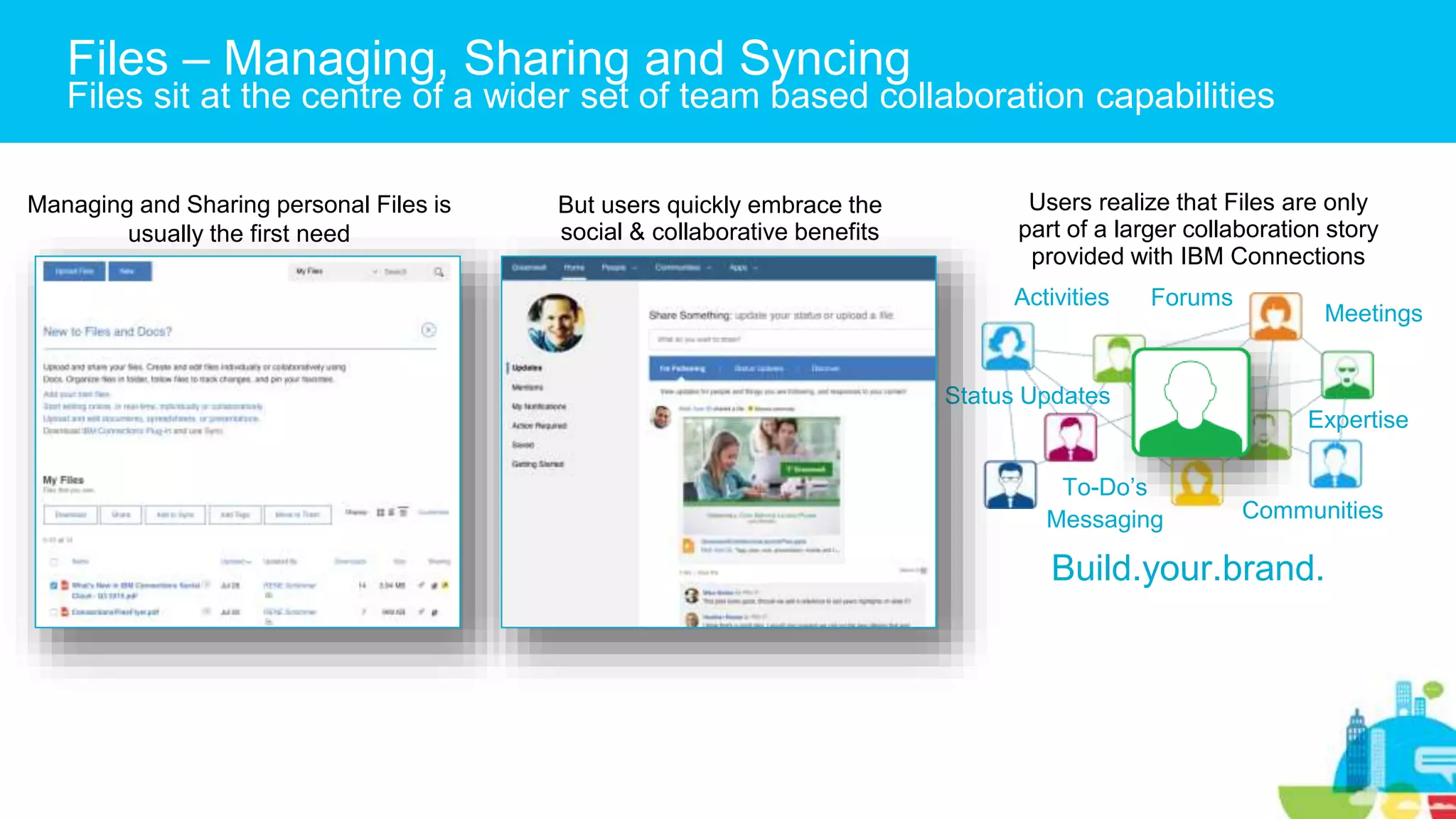Click the Add Tags button

[x=235, y=515]
